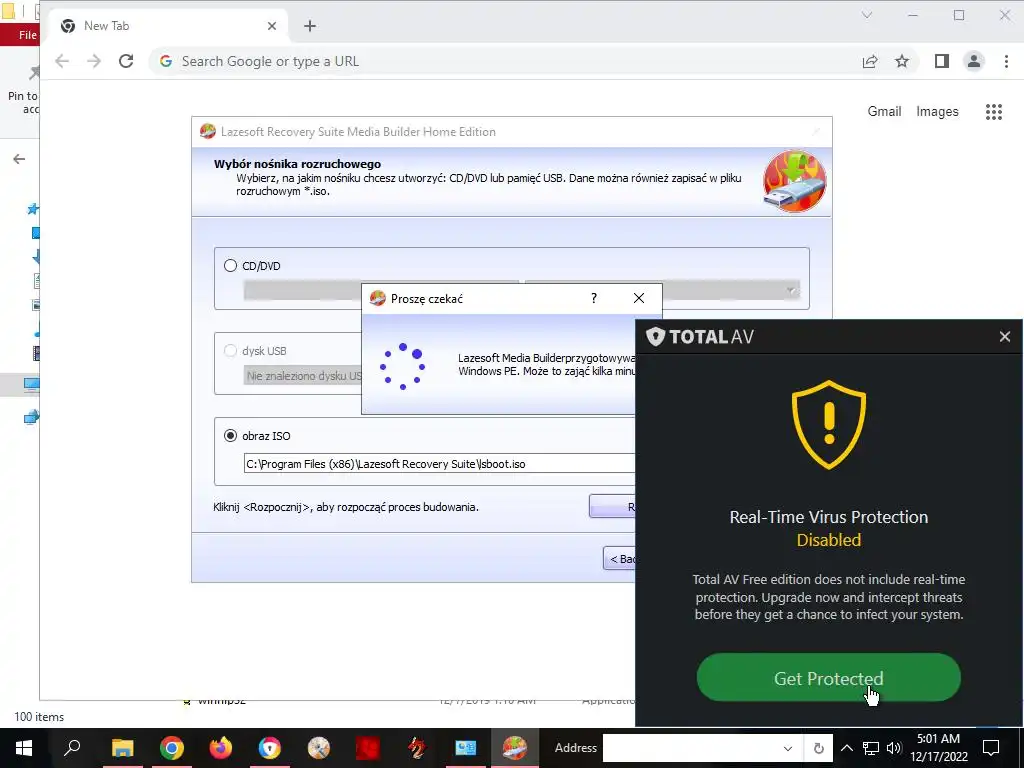Open taskbar search

pos(72,748)
